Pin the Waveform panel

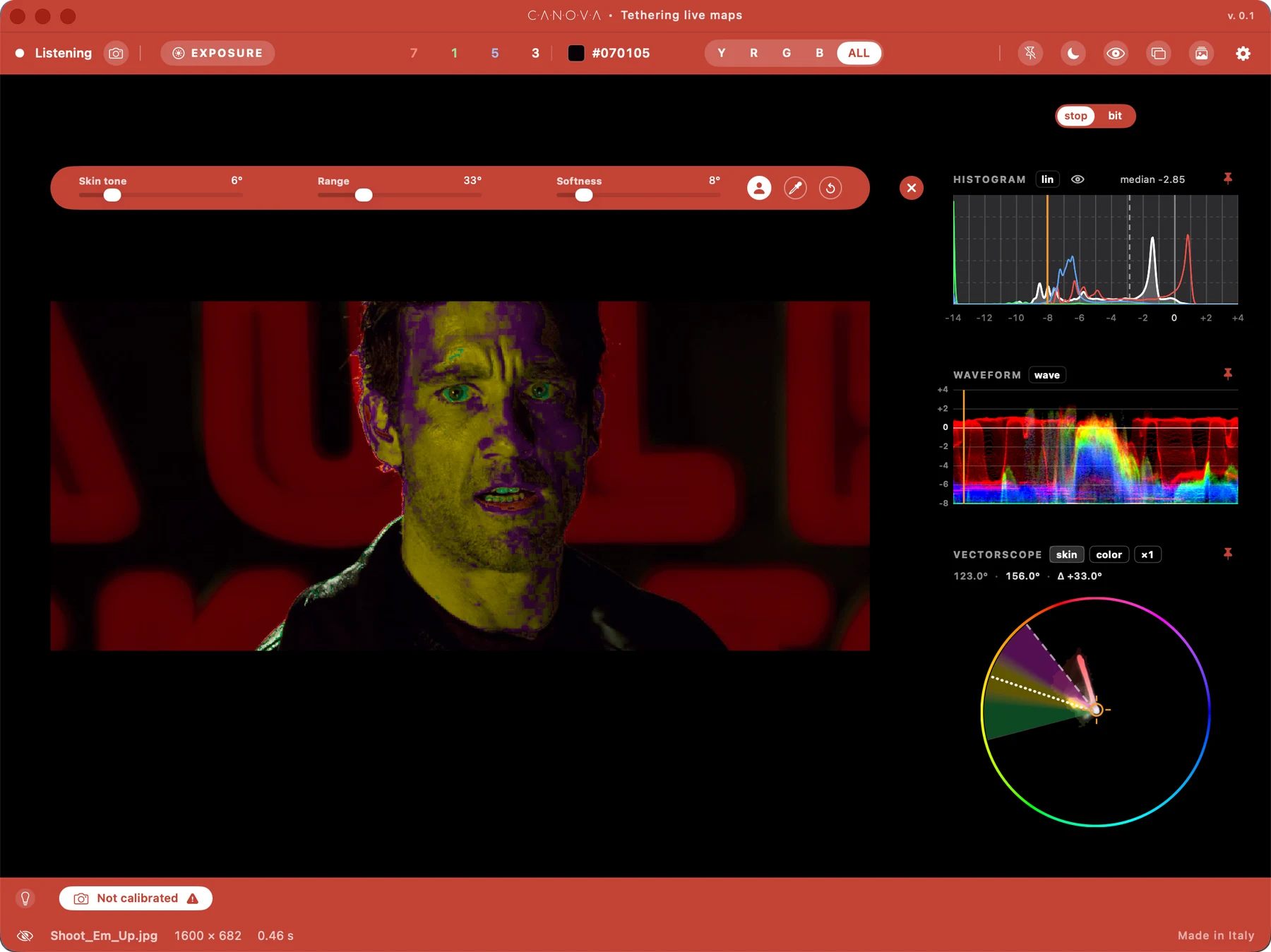click(x=1228, y=374)
